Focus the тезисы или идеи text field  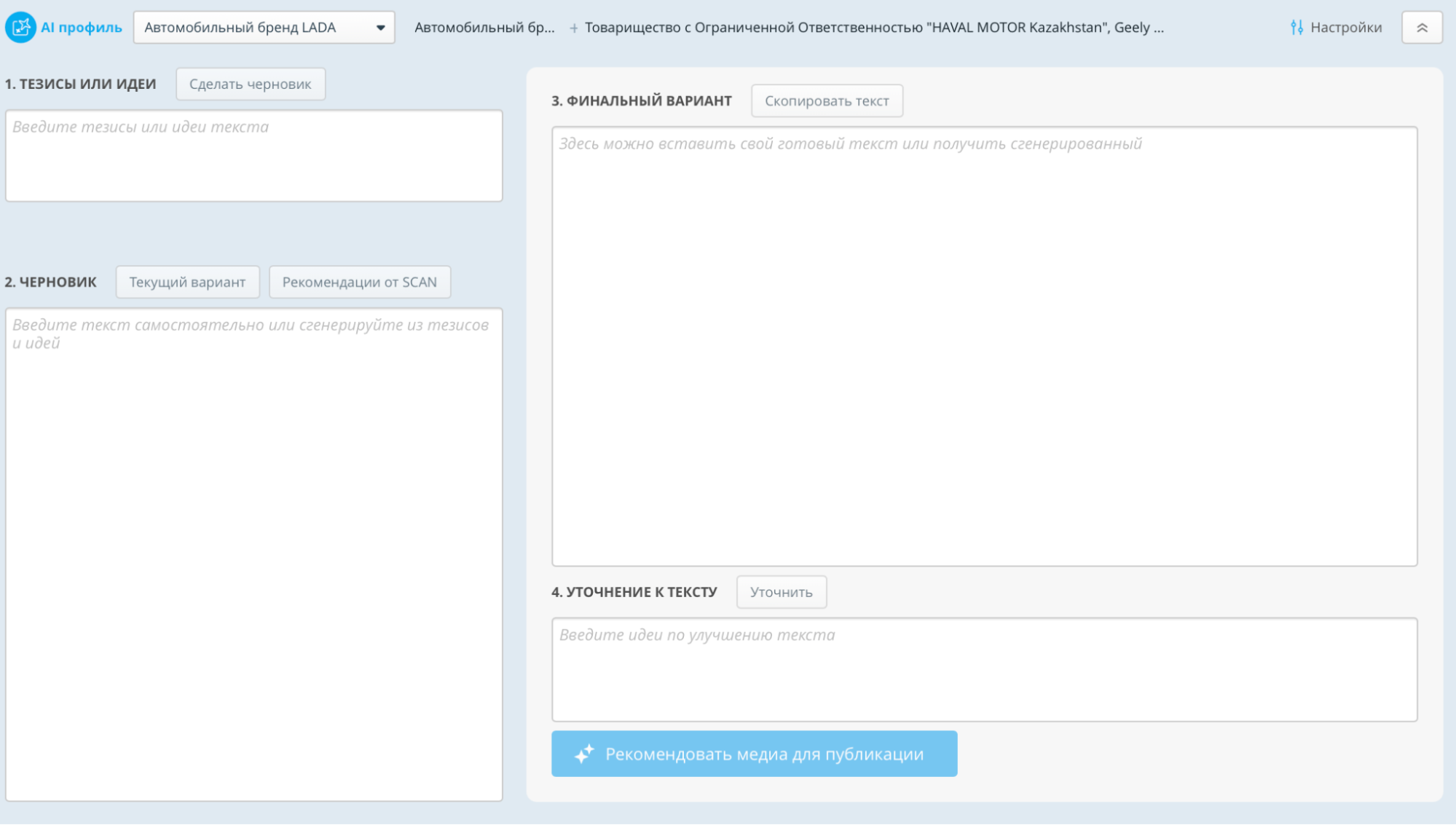pos(254,156)
